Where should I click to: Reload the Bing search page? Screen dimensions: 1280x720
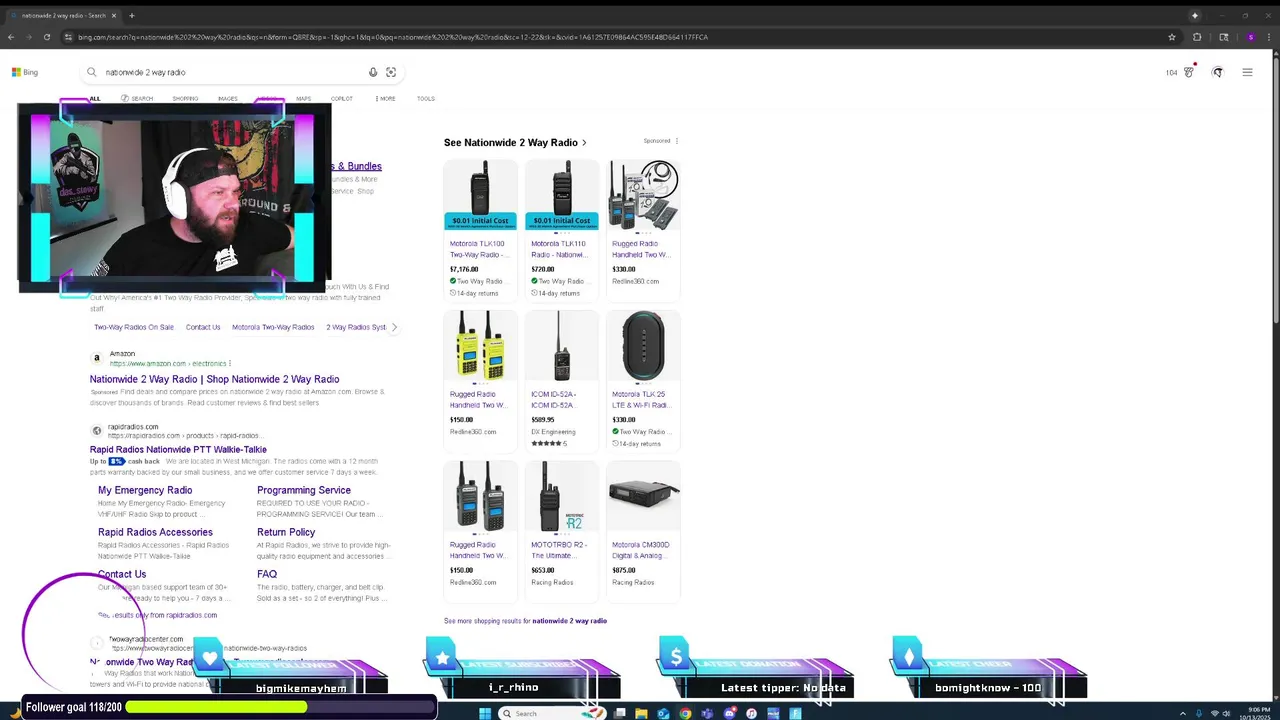46,37
